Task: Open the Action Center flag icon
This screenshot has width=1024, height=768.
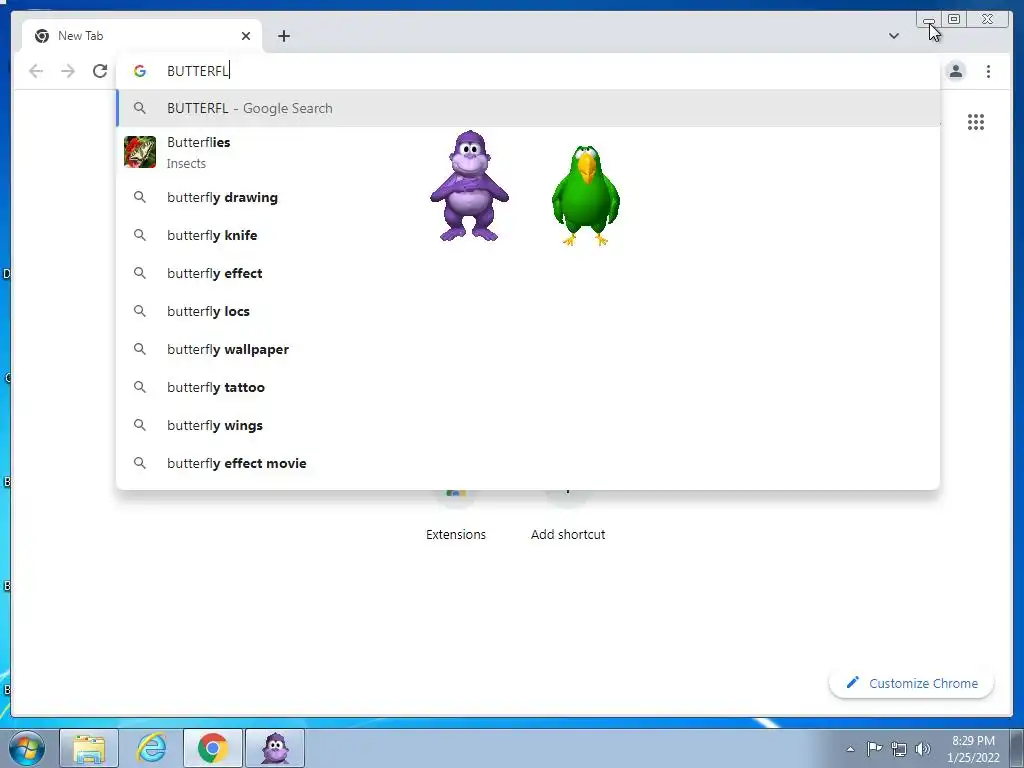Action: [x=874, y=748]
